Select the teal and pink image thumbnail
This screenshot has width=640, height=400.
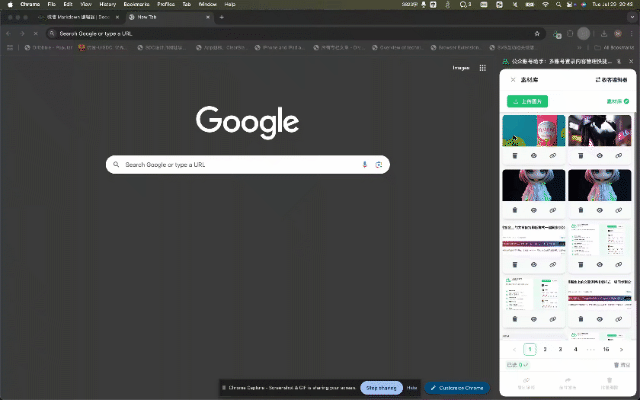click(x=533, y=131)
